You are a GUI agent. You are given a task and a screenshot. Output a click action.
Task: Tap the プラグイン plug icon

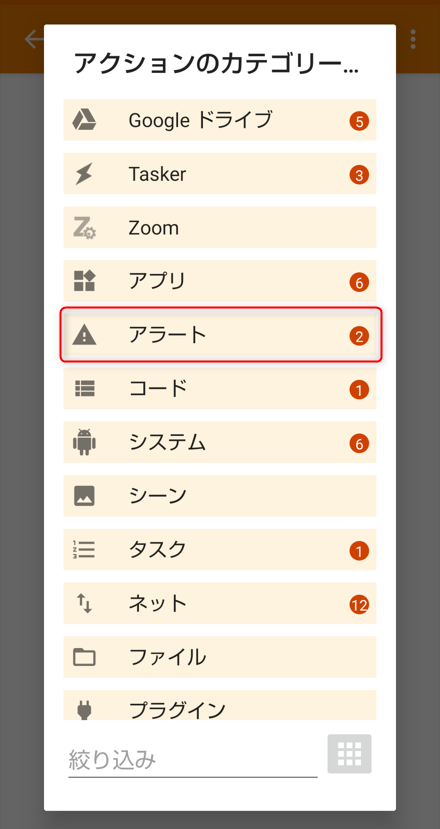84,709
